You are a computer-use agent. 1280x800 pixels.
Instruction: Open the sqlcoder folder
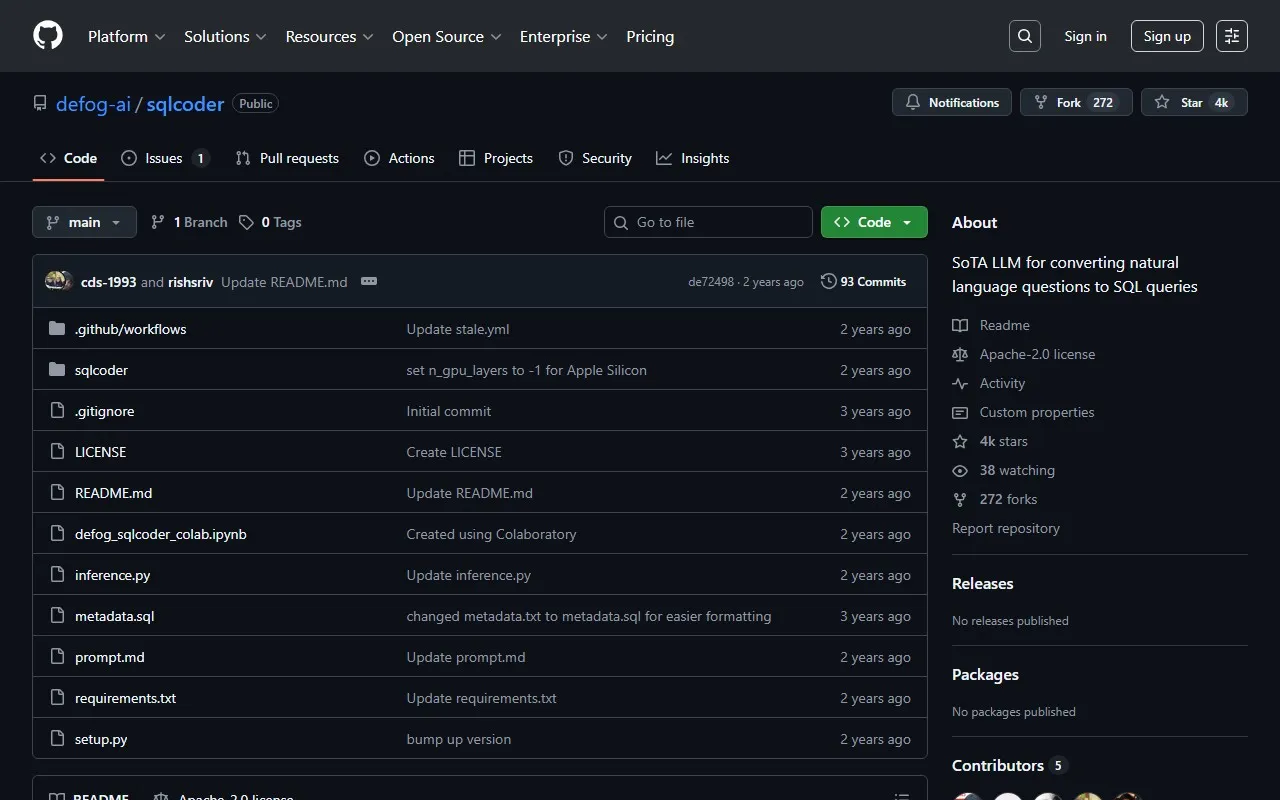(x=101, y=370)
